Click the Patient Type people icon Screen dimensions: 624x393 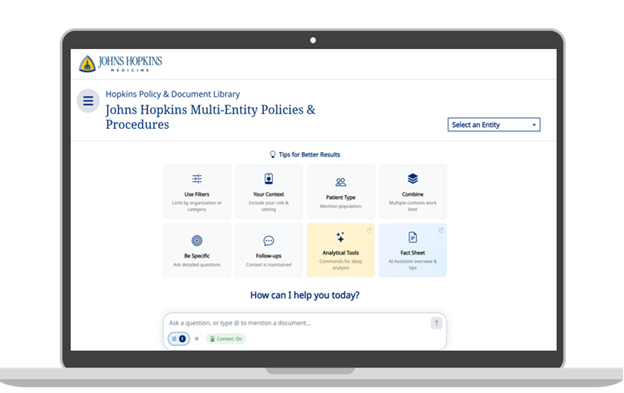(341, 182)
